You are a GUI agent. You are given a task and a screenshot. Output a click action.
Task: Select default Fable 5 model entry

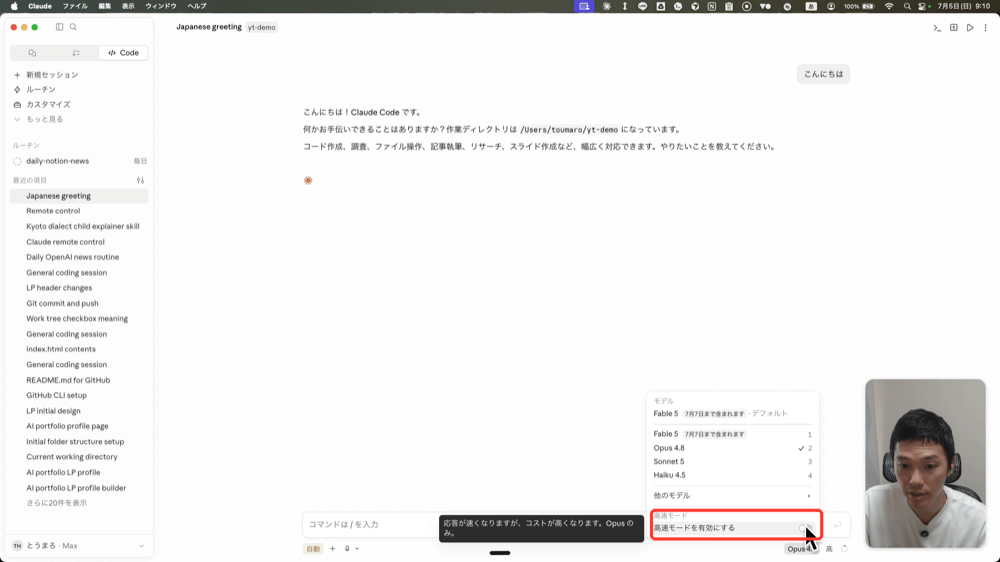coord(732,414)
